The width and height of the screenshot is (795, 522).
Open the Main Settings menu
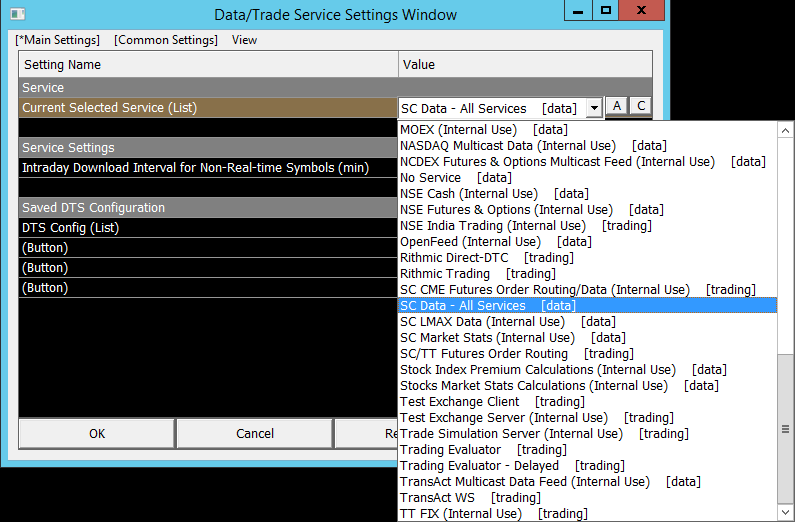pyautogui.click(x=57, y=40)
